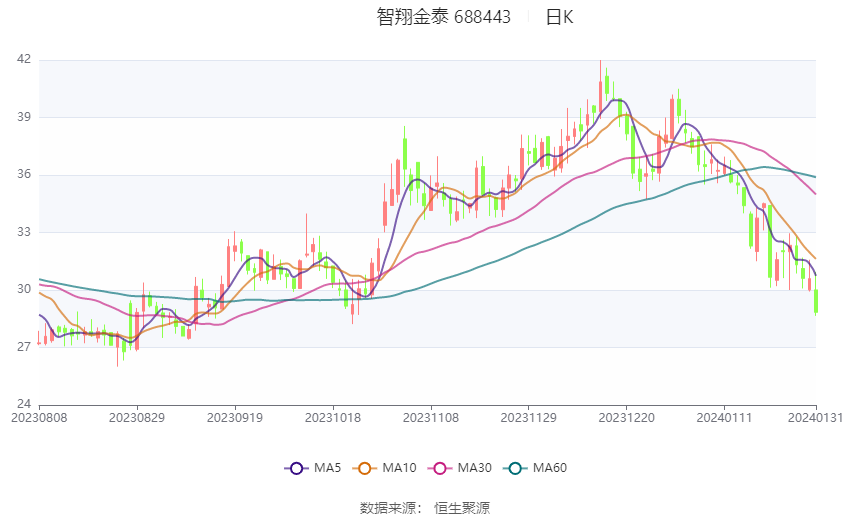The height and width of the screenshot is (516, 850).
Task: Click the 20240131 date axis label
Action: click(815, 418)
